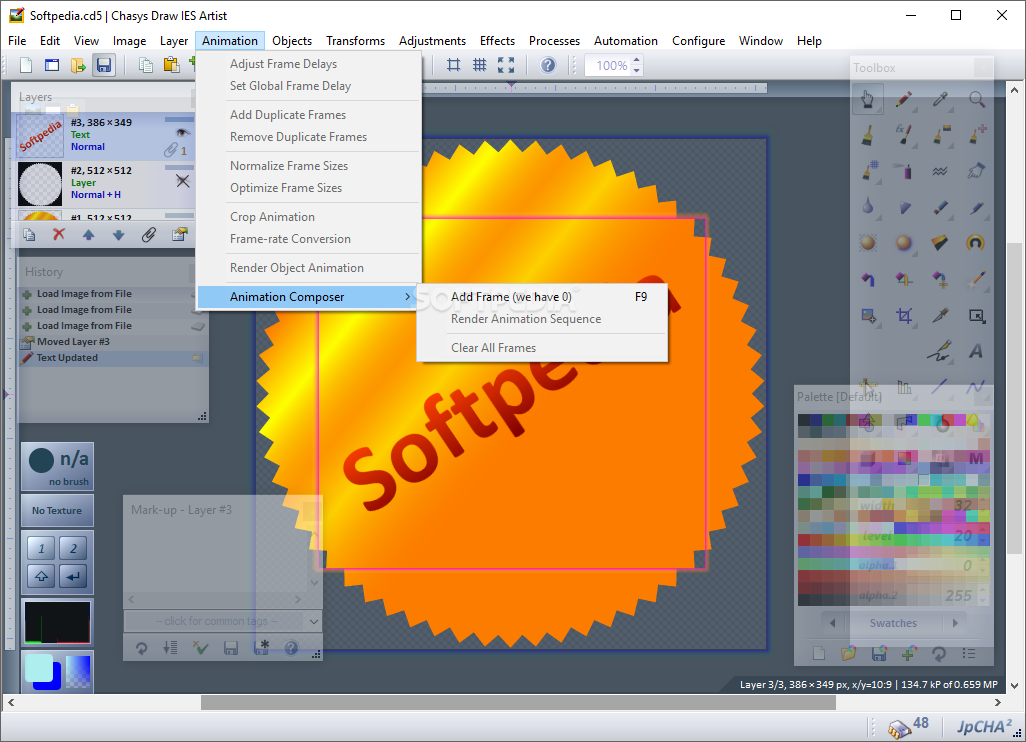The width and height of the screenshot is (1026, 742).
Task: Click apply checkmark in Mark-up panel
Action: tap(200, 648)
